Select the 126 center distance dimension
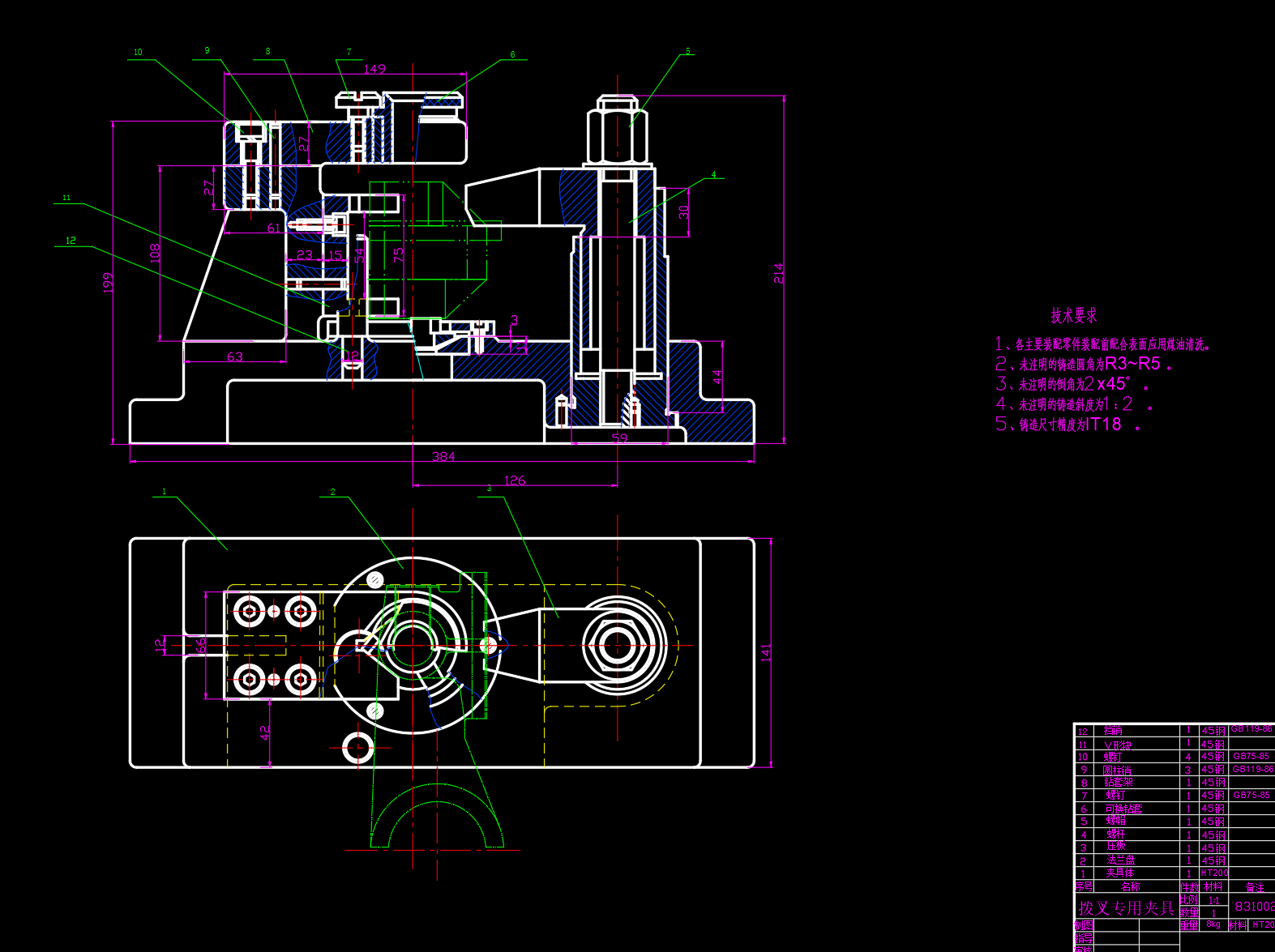Screen dimensions: 1275x952 [515, 480]
